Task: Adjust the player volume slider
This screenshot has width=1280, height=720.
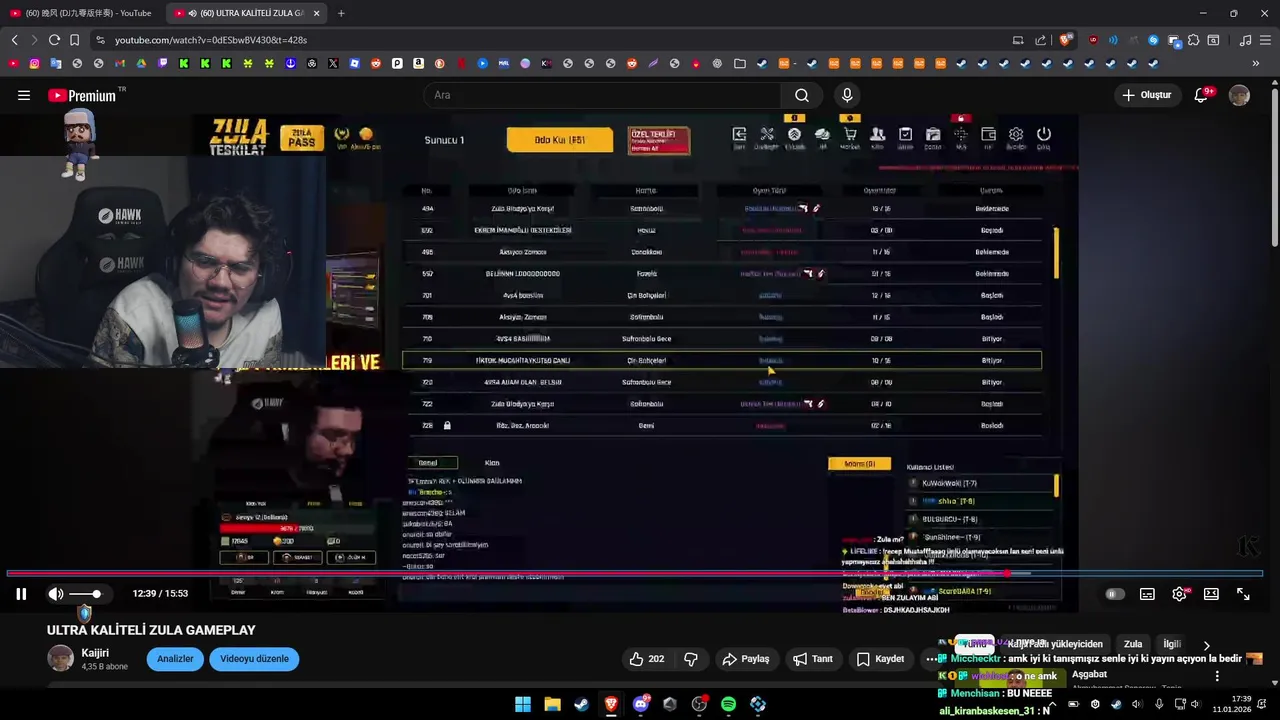Action: point(85,594)
